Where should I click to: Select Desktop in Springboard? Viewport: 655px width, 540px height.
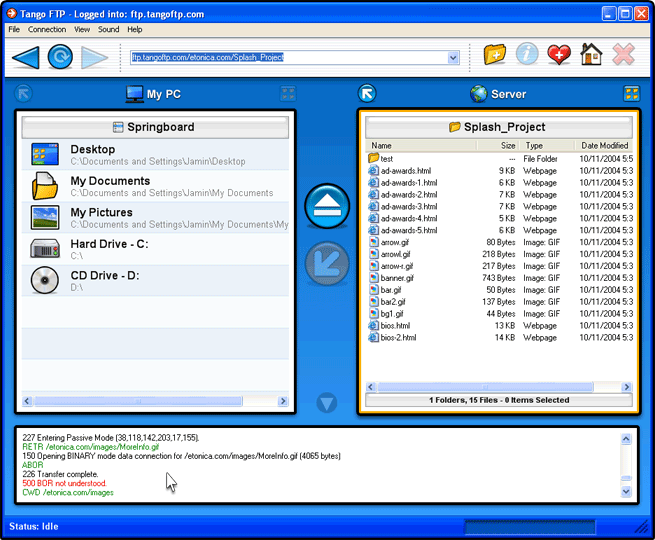tap(155, 155)
